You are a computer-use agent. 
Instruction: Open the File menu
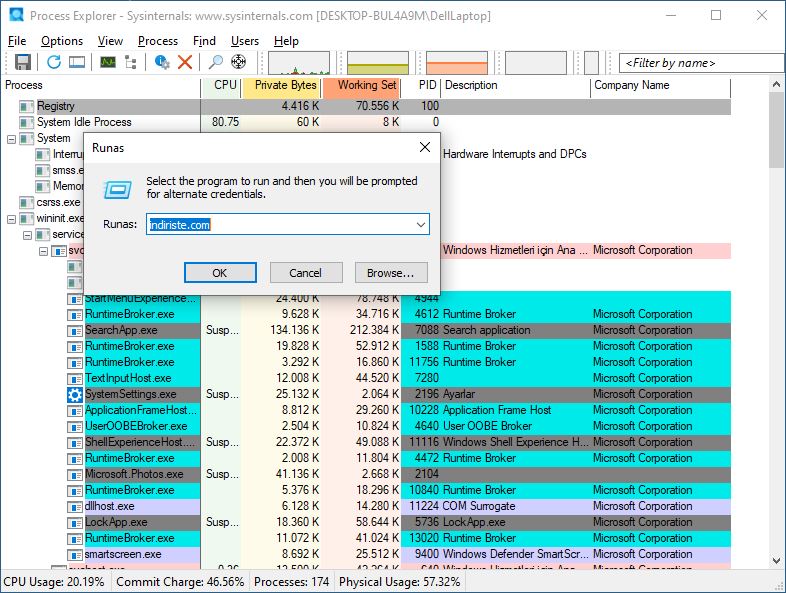(17, 41)
